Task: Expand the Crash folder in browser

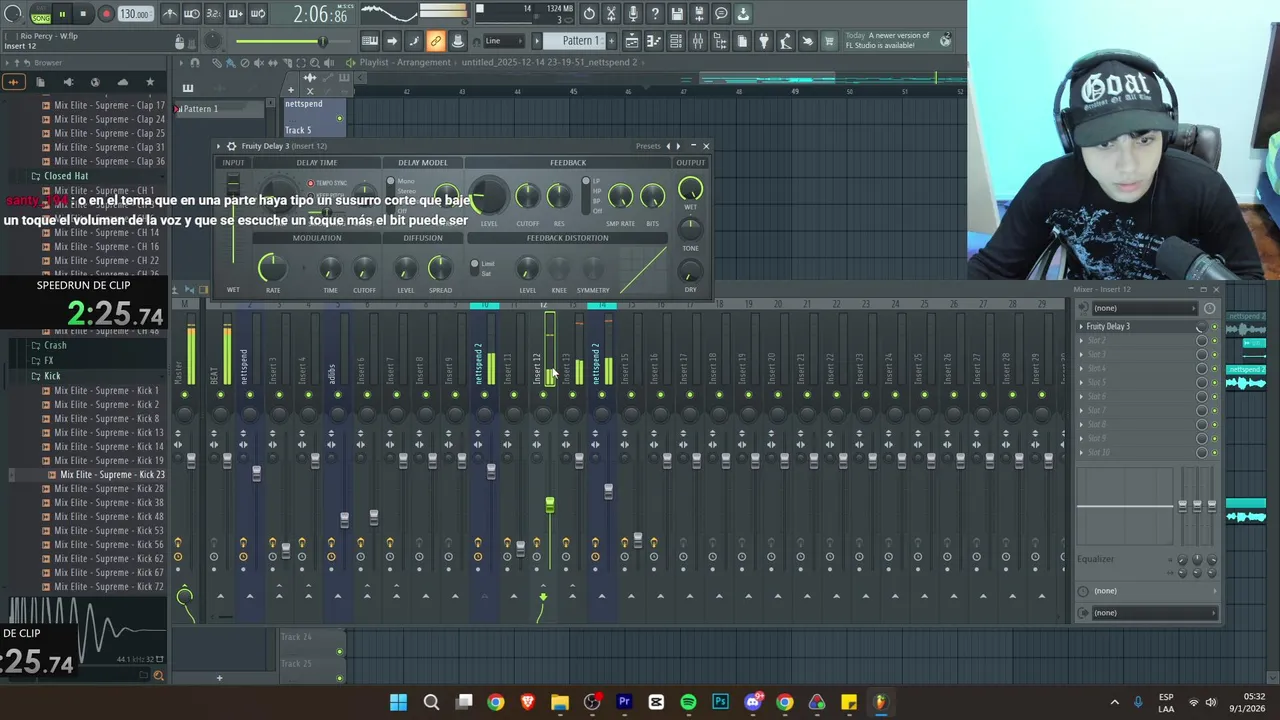Action: point(55,346)
